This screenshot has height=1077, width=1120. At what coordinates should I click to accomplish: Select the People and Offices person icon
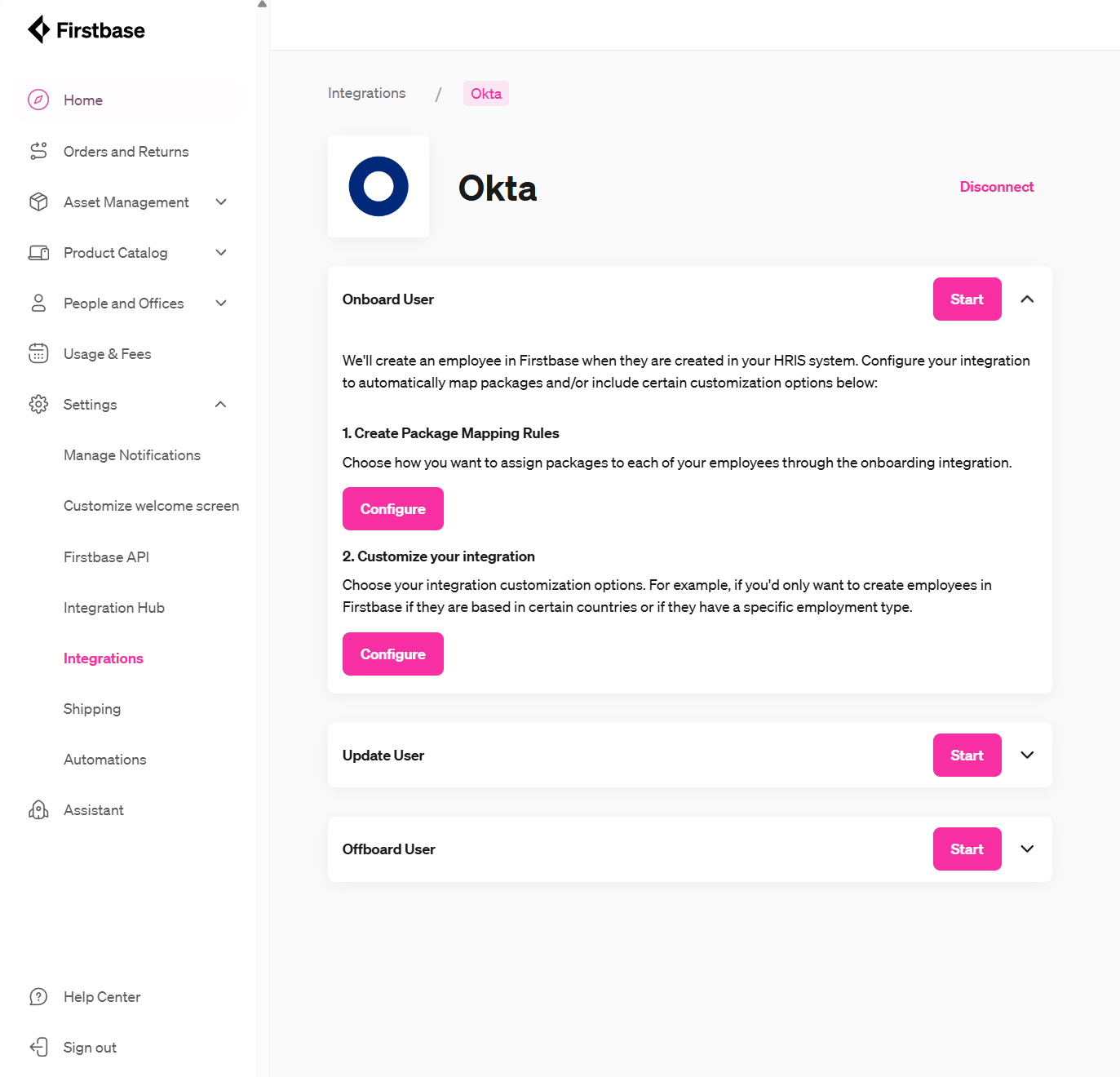[x=38, y=303]
